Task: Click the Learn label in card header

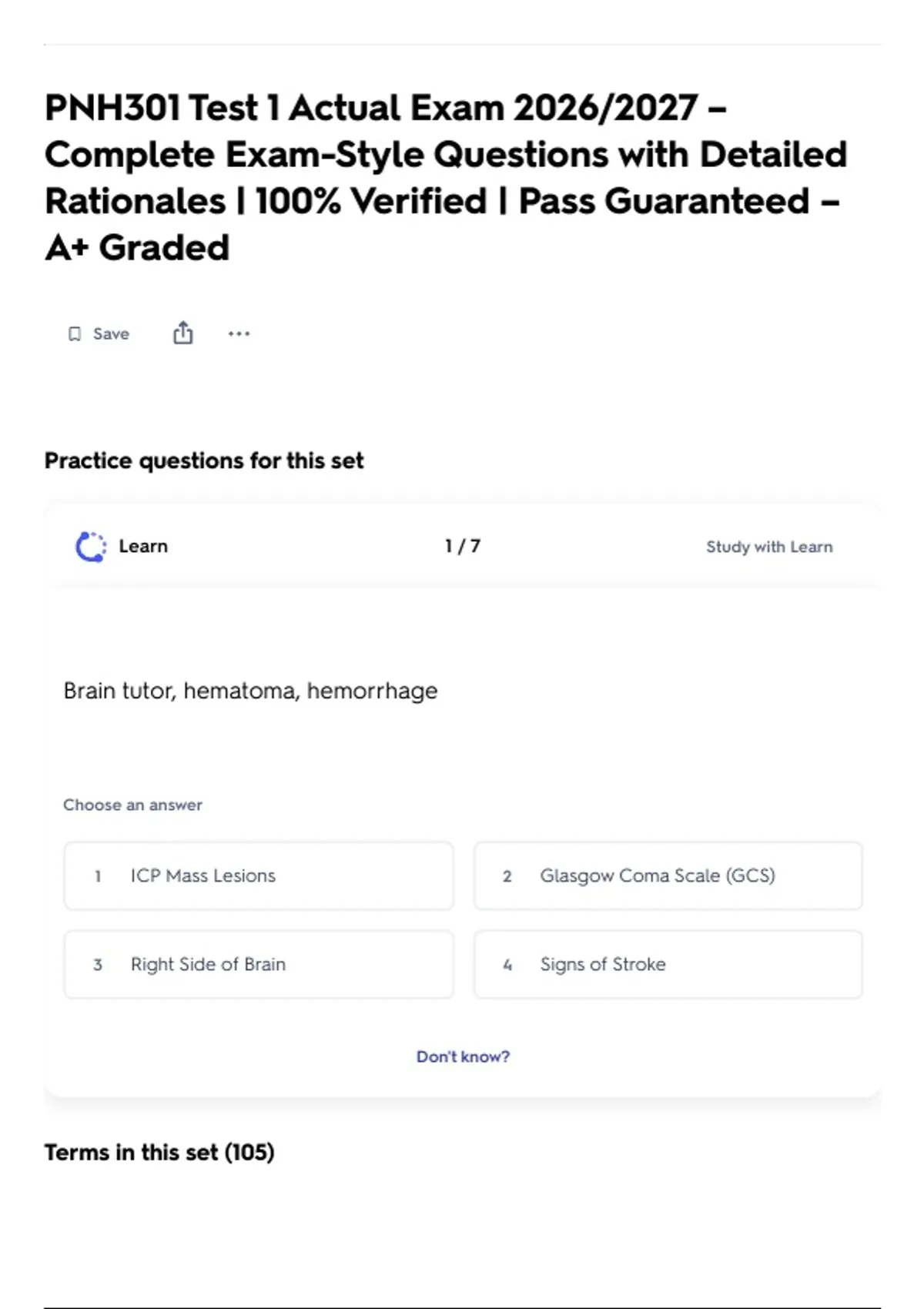Action: click(x=143, y=546)
